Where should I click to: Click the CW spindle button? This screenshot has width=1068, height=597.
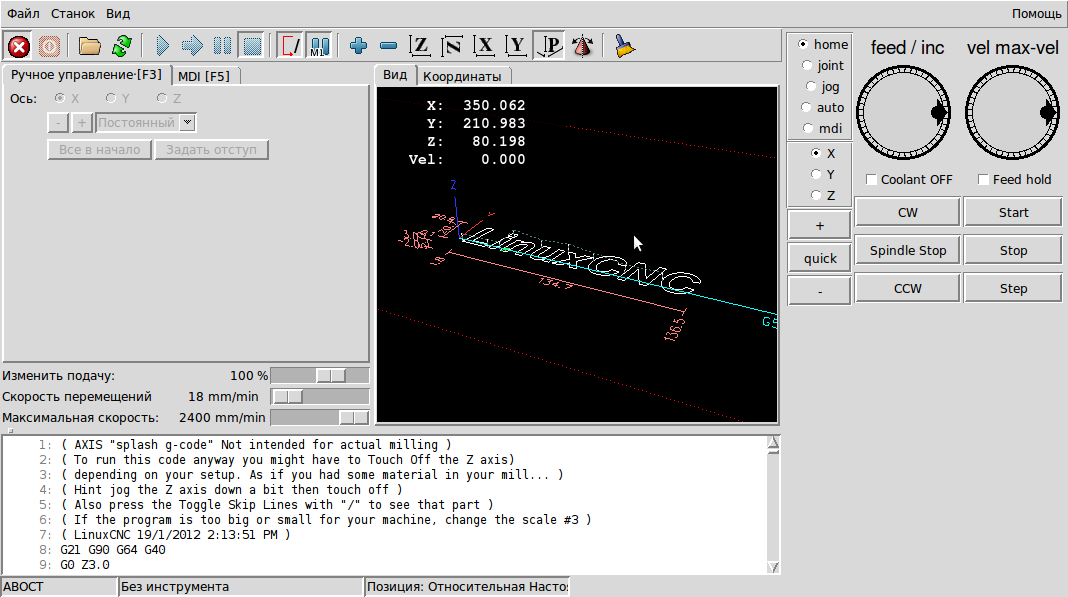tap(907, 213)
